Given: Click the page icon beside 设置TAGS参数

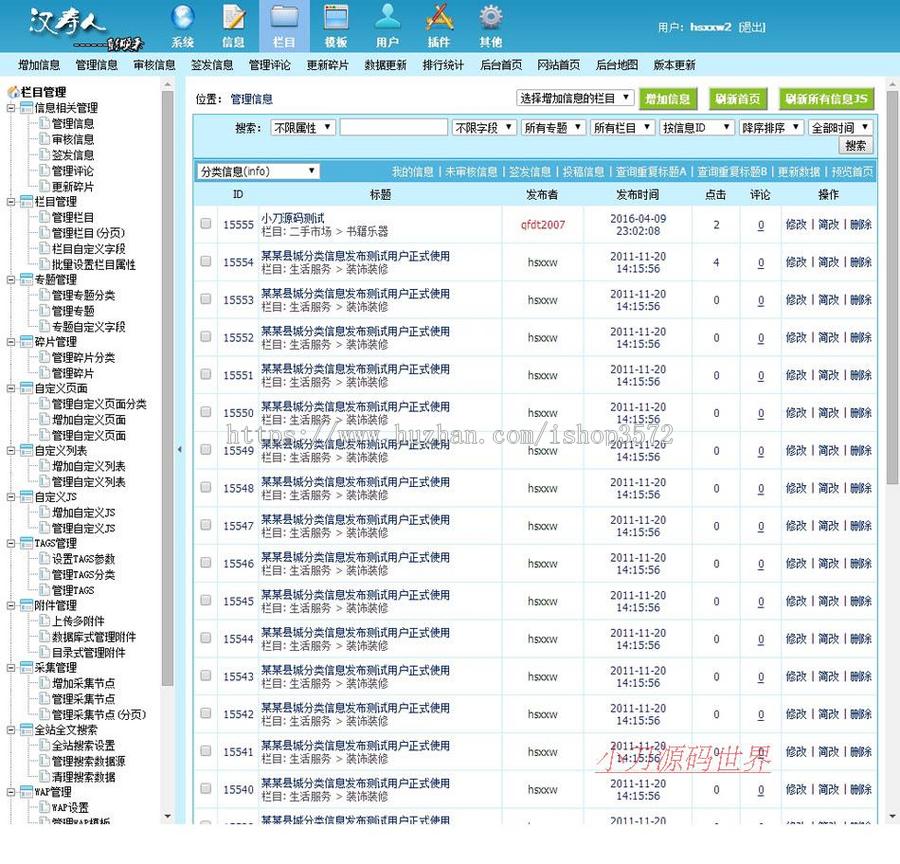Looking at the screenshot, I should [44, 559].
